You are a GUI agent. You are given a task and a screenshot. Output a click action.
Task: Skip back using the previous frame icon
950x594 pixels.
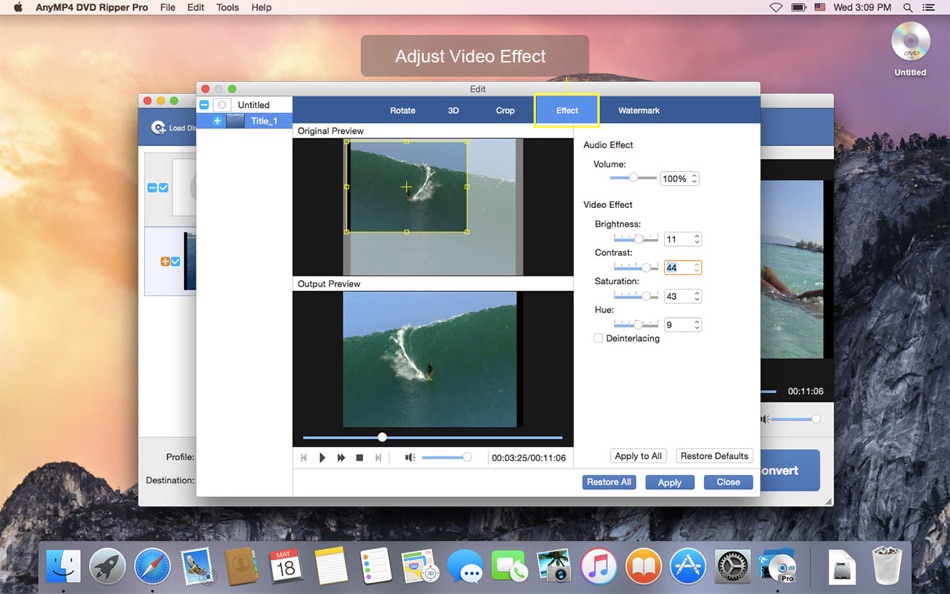pos(304,457)
